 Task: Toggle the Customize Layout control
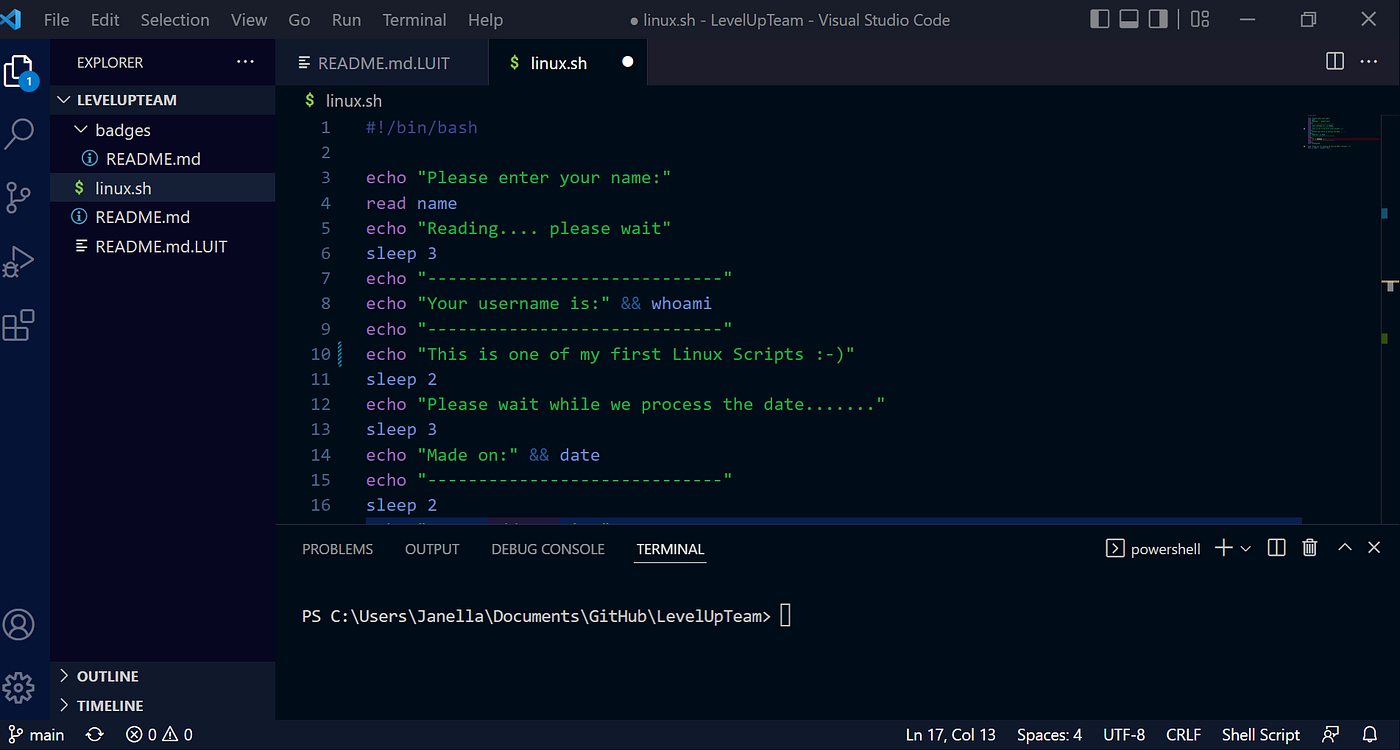pos(1199,19)
